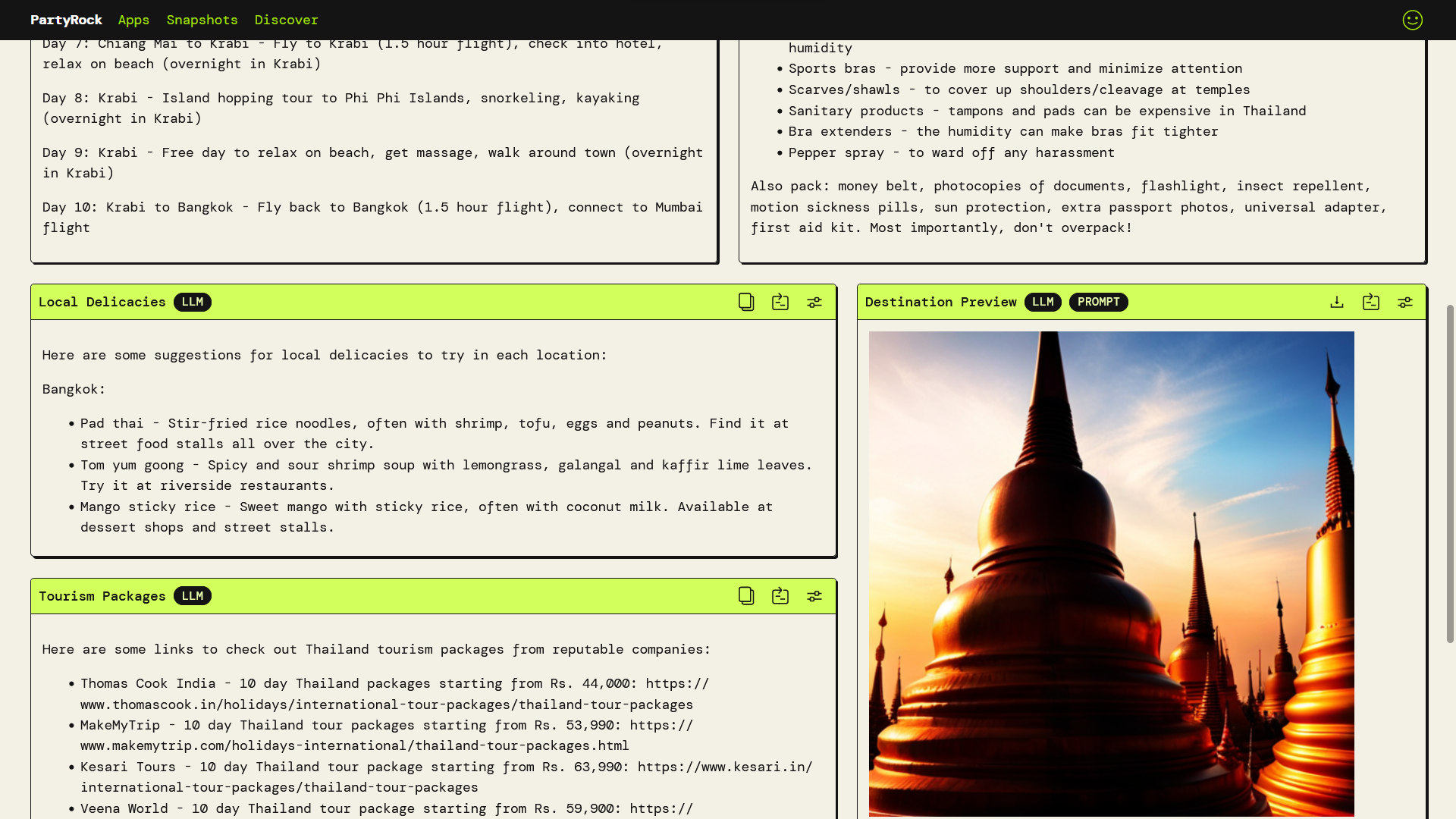This screenshot has width=1456, height=819.
Task: Regenerate the Local Delicacies response
Action: click(780, 302)
